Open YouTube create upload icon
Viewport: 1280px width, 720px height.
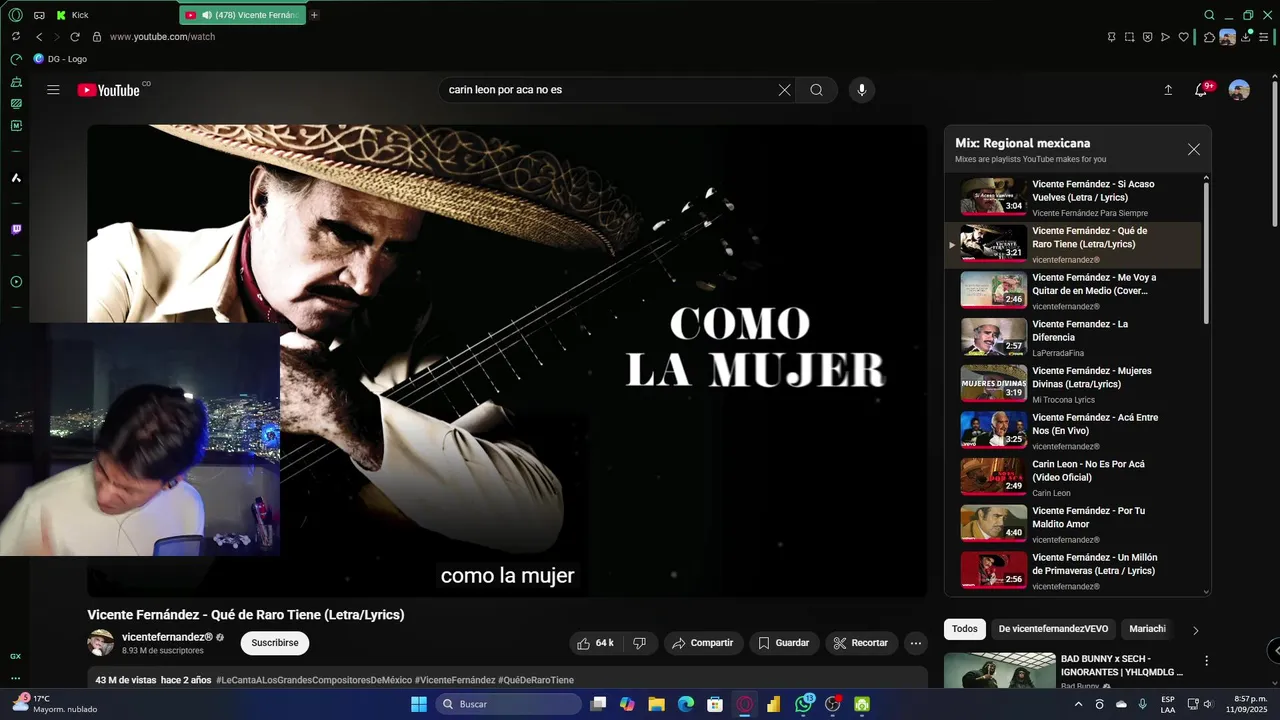(1168, 90)
